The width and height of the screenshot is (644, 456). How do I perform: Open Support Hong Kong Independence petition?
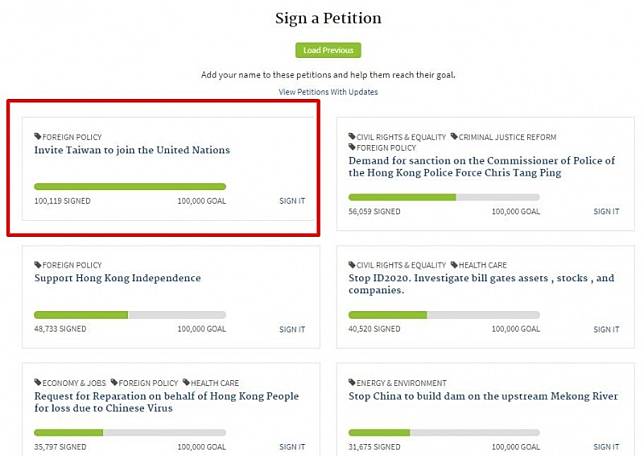tap(117, 278)
